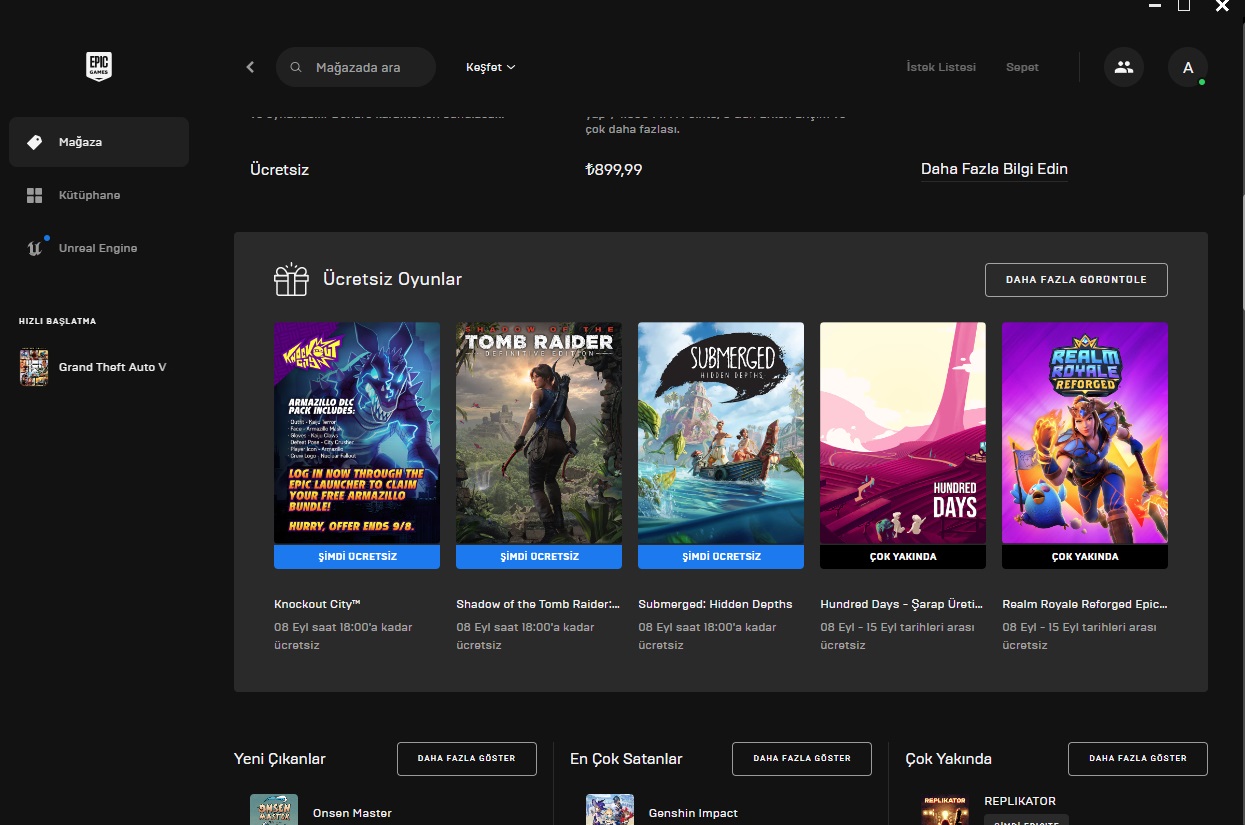Click the Yeni Çıkanlar heading
Image resolution: width=1245 pixels, height=825 pixels.
[x=280, y=759]
